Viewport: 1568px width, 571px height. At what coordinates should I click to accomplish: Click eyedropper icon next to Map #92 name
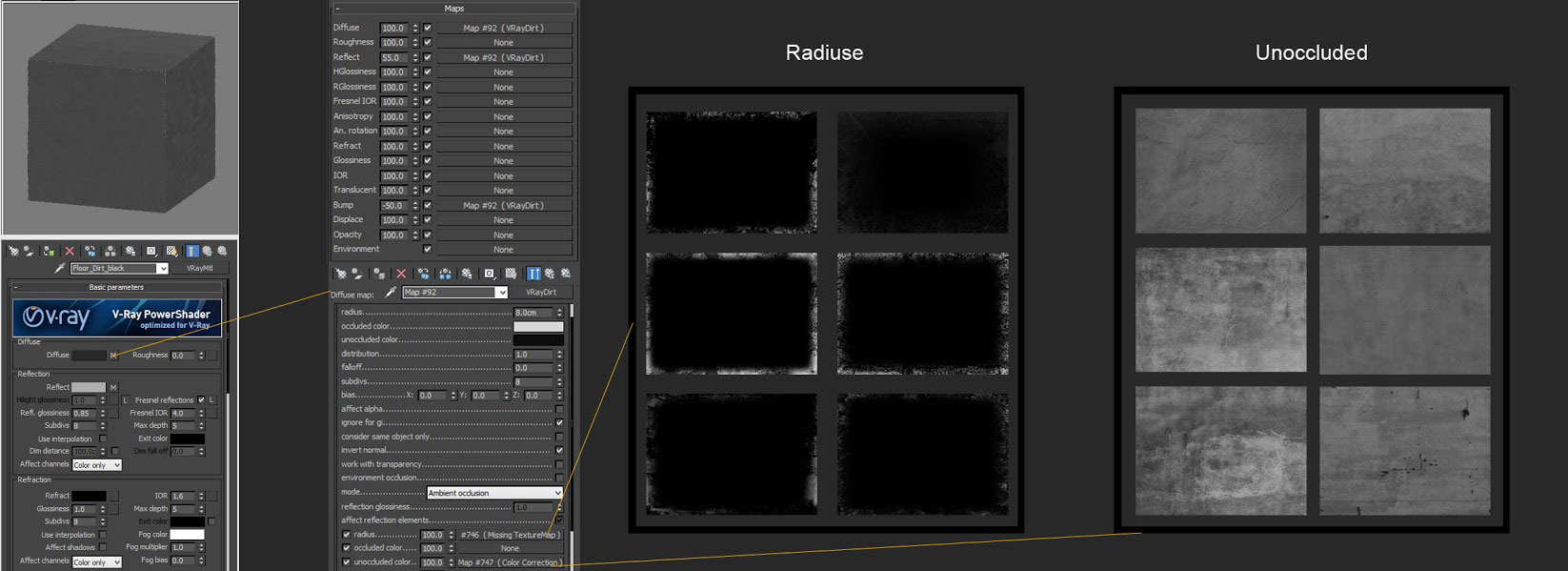click(390, 292)
